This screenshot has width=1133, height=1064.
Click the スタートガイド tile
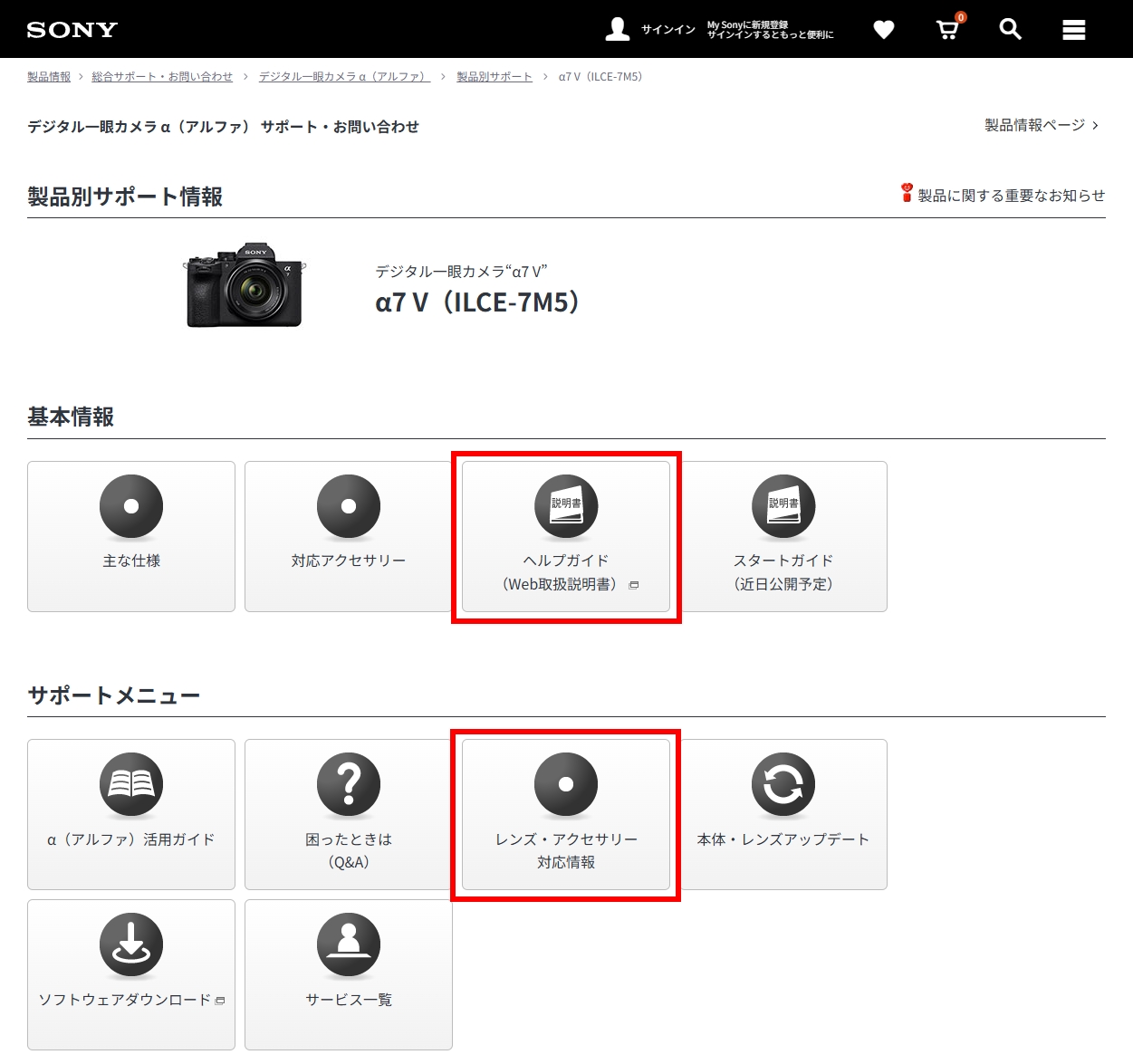click(x=783, y=536)
